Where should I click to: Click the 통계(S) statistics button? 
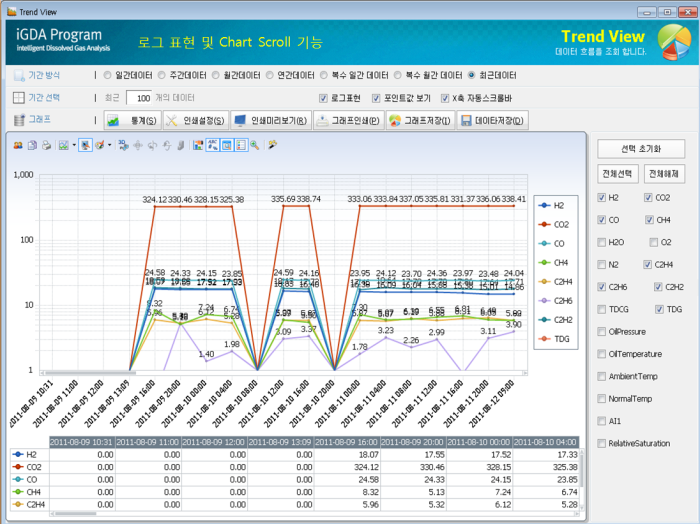(x=133, y=121)
